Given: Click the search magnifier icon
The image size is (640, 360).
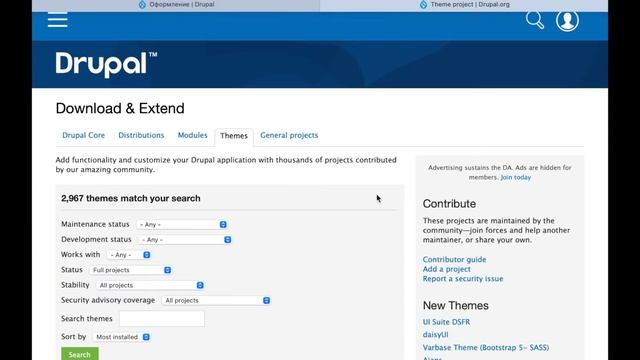Looking at the screenshot, I should click(535, 20).
